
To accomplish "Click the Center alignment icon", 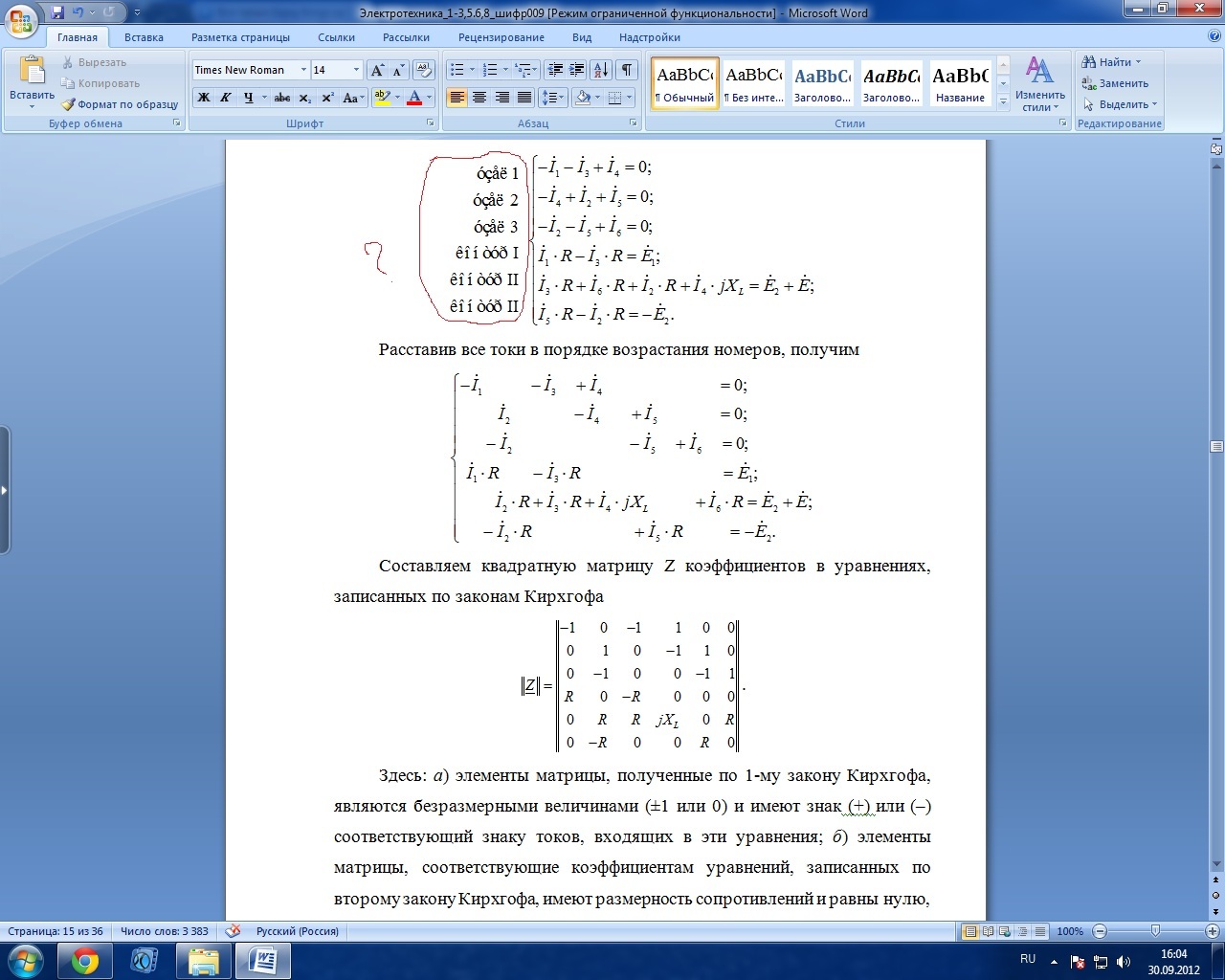I will [x=479, y=98].
